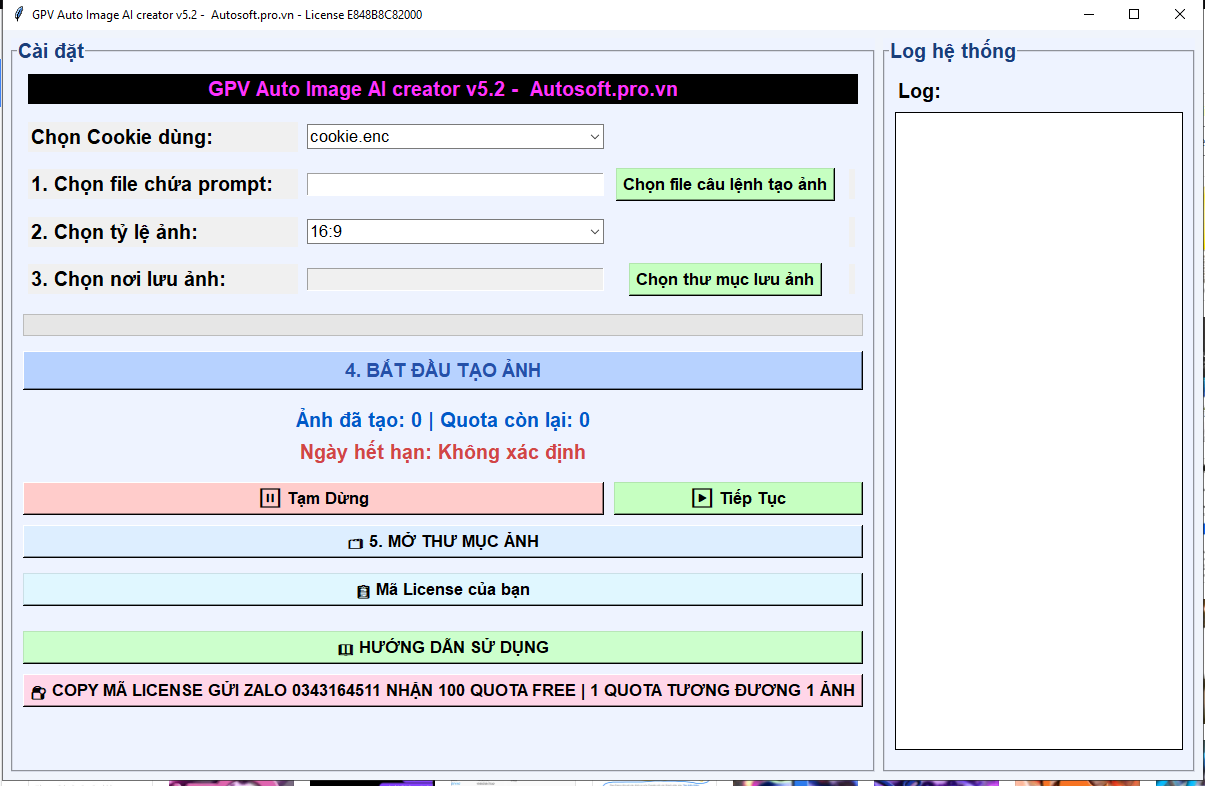The width and height of the screenshot is (1205, 786).
Task: Start with 4. BẮT ĐẦU TẠO ẢNH
Action: pyautogui.click(x=443, y=370)
